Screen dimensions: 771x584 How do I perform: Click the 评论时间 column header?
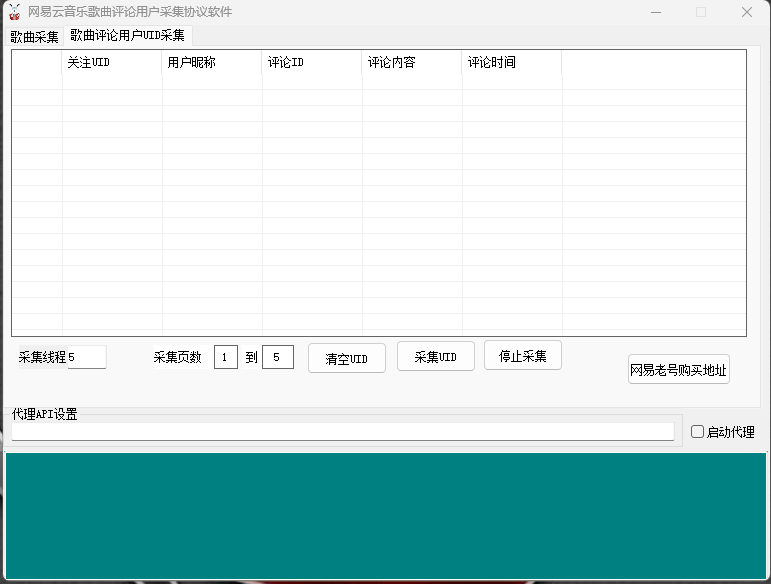(x=511, y=62)
